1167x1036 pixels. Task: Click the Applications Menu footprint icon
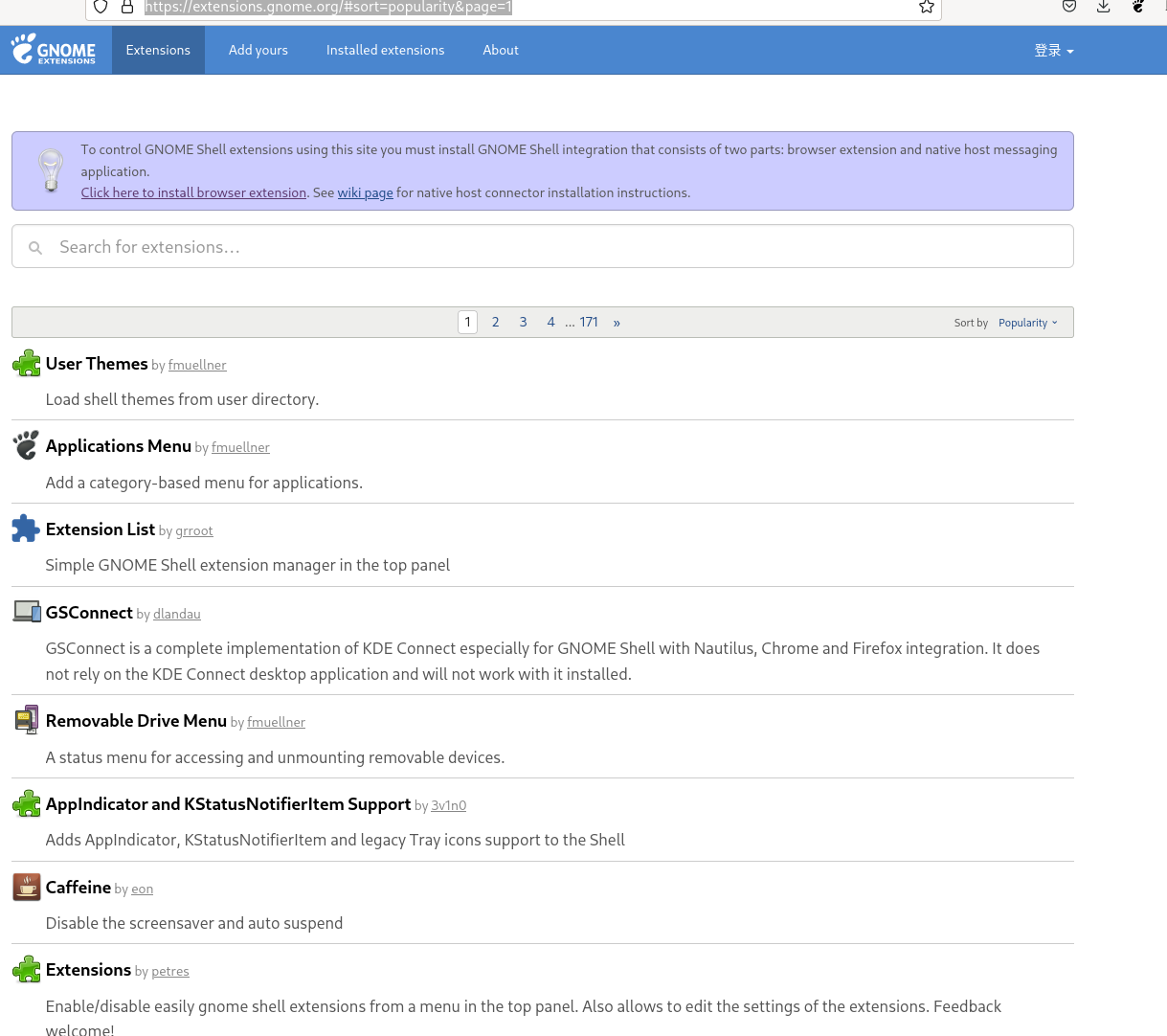pyautogui.click(x=27, y=445)
